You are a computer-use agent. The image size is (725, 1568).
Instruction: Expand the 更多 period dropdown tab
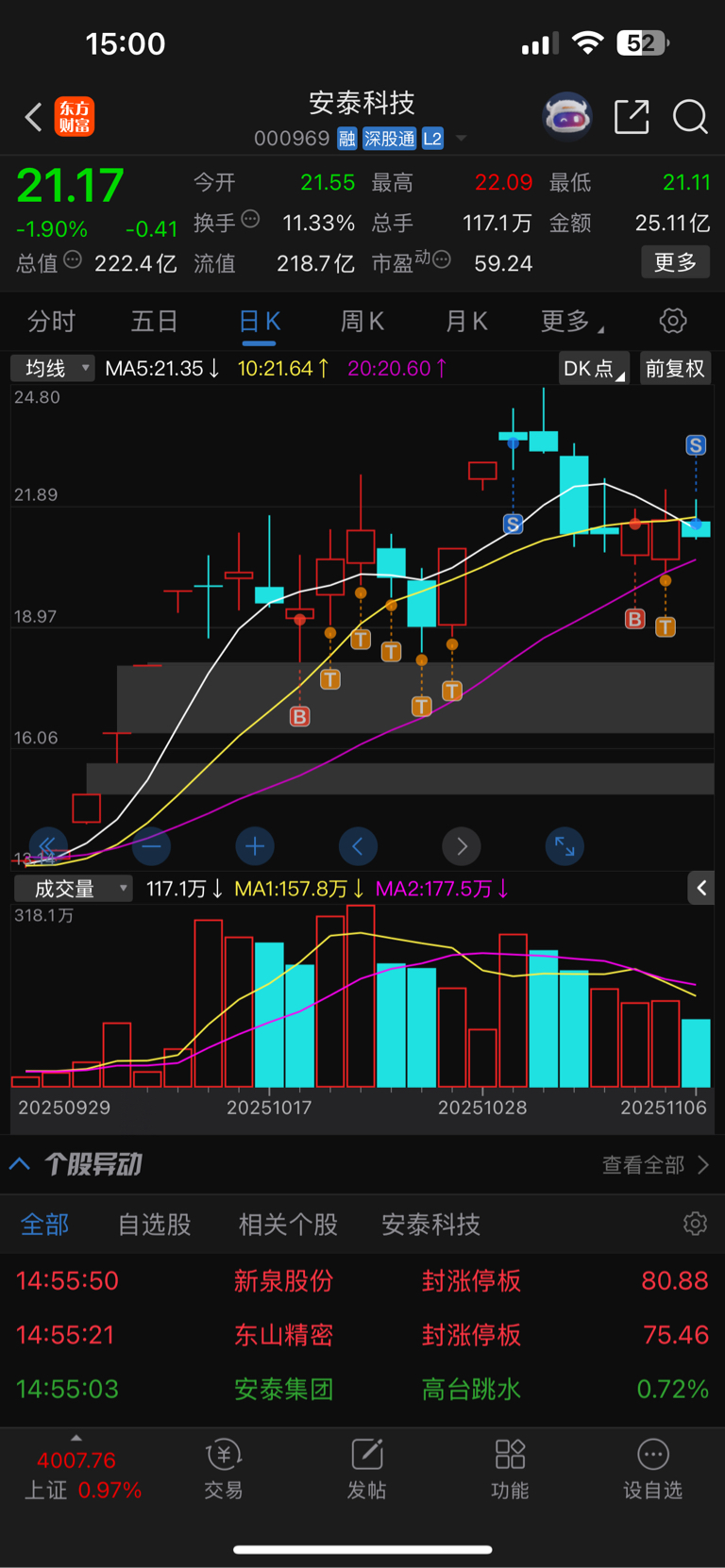pos(572,322)
